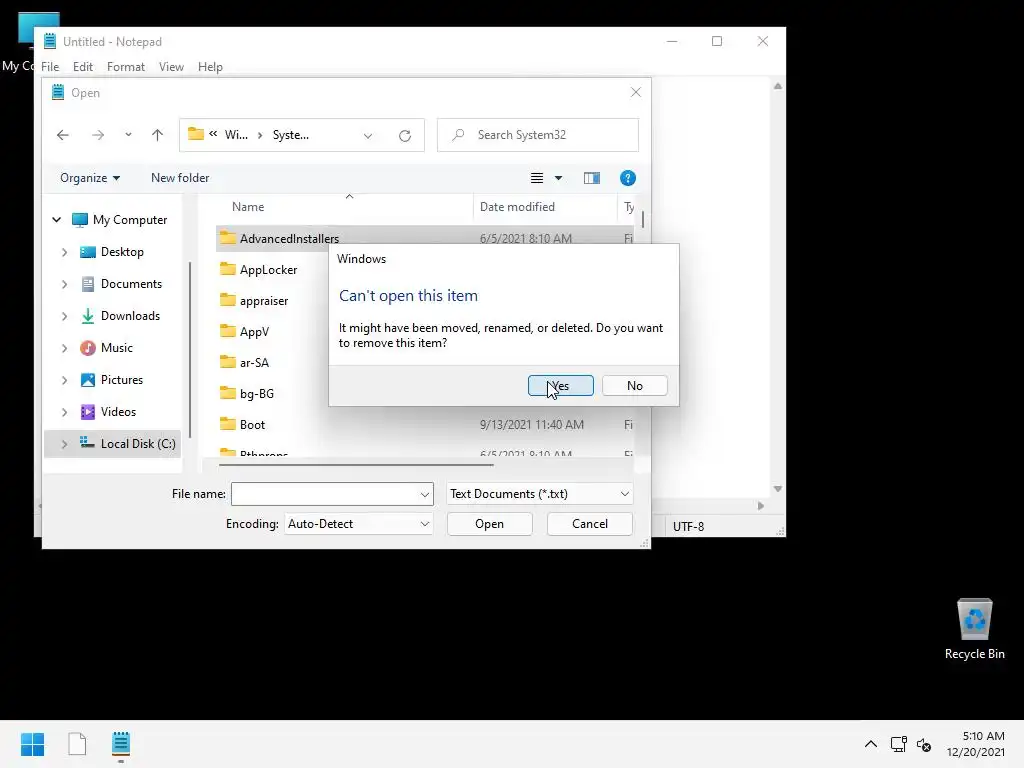Select the bg-BG folder
Image resolution: width=1024 pixels, height=768 pixels.
(257, 394)
